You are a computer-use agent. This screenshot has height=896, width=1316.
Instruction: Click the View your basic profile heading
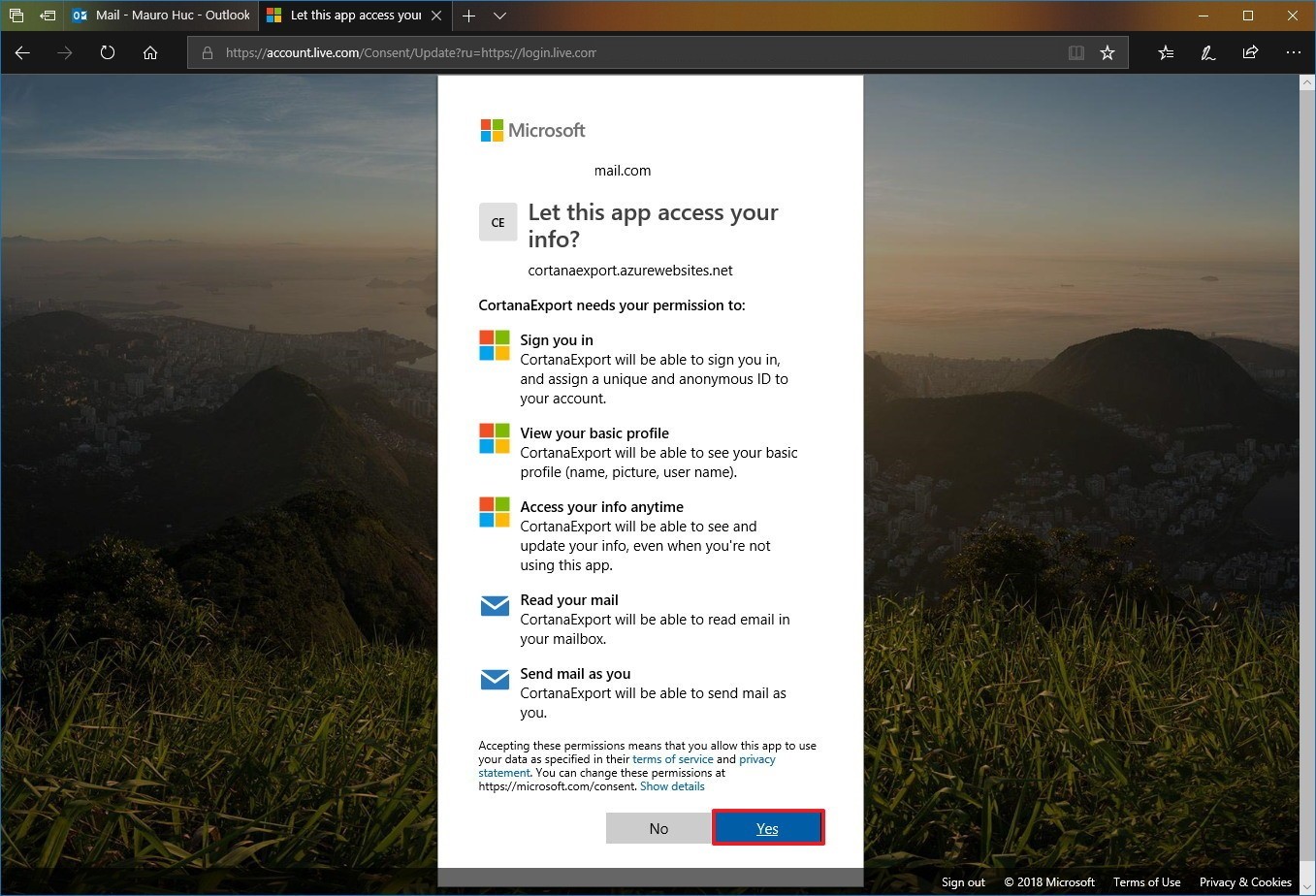coord(594,433)
